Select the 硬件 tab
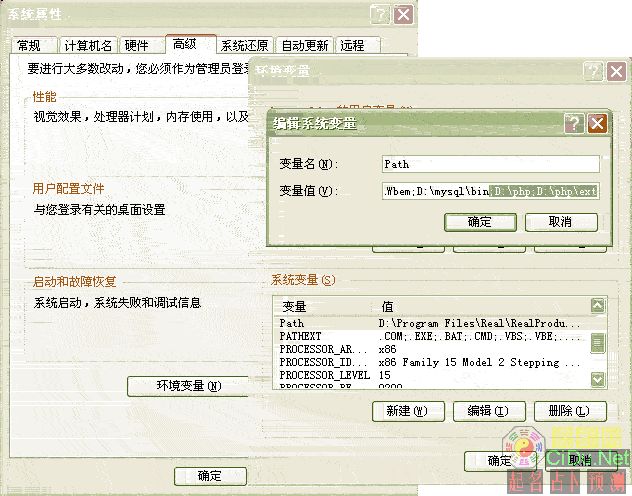Image resolution: width=632 pixels, height=496 pixels. click(136, 46)
